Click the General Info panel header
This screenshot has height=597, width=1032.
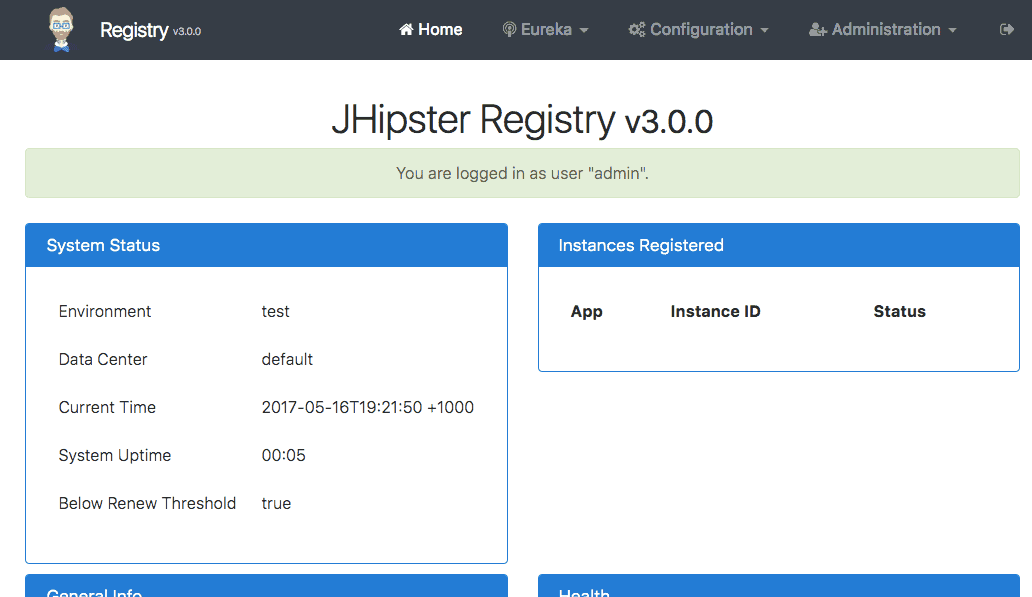(x=267, y=586)
